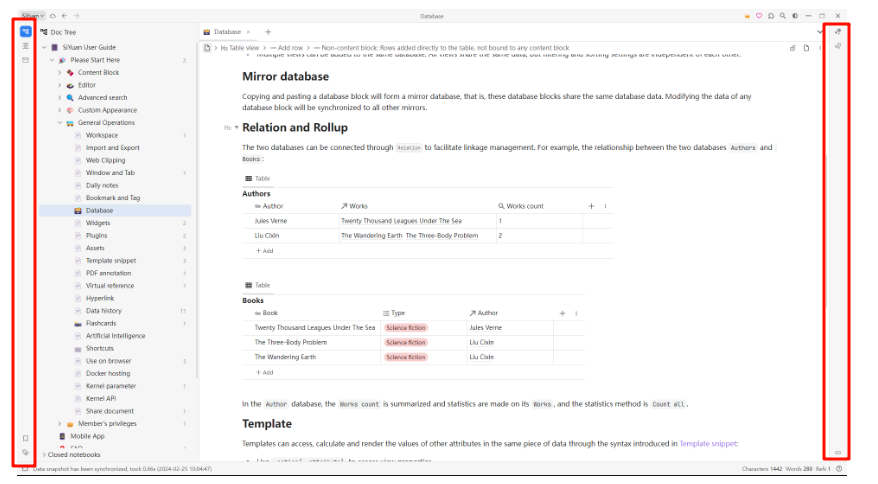The width and height of the screenshot is (878, 484).
Task: Select the Books Table view tab
Action: pyautogui.click(x=258, y=285)
